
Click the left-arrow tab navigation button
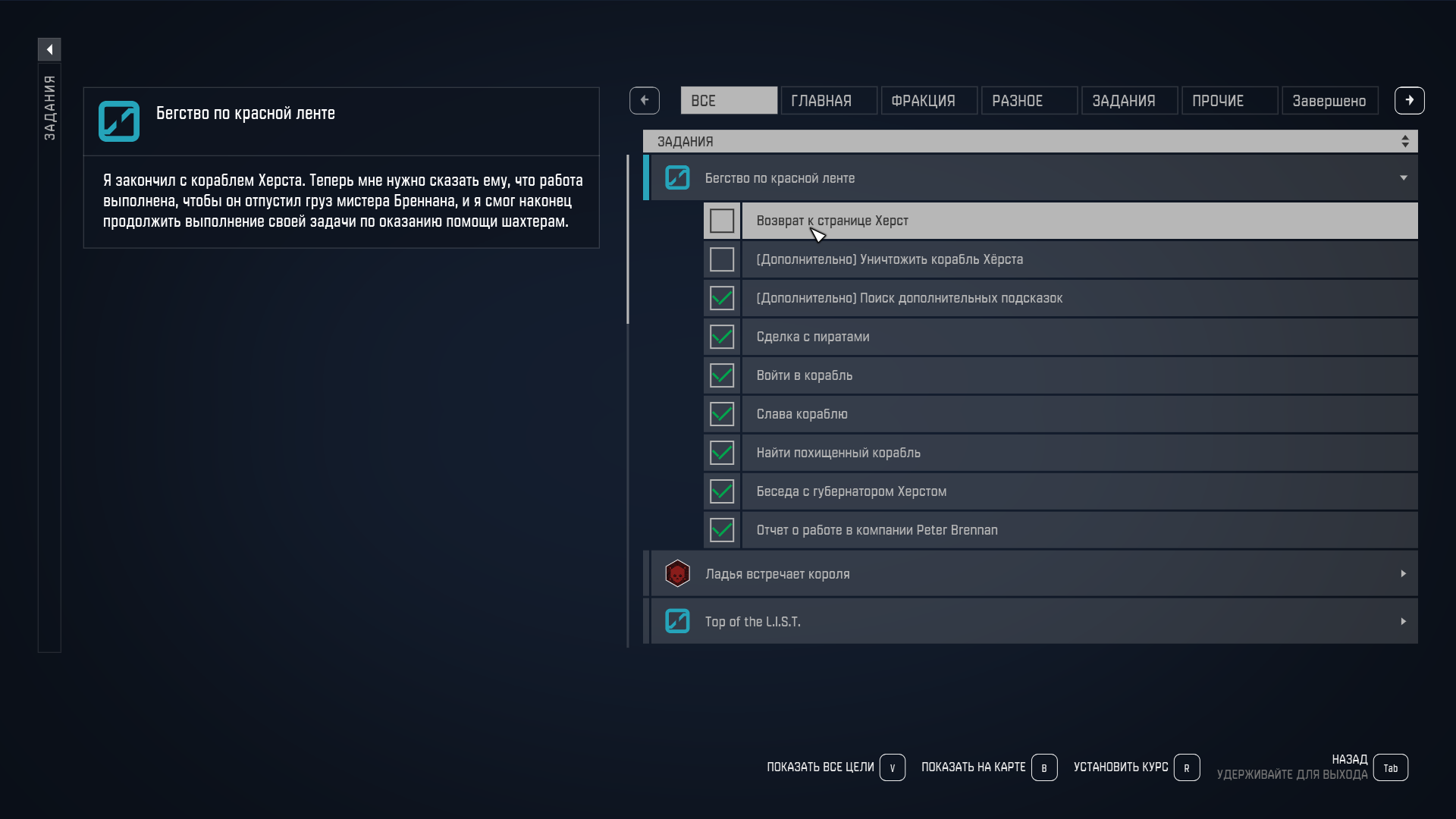pos(644,100)
